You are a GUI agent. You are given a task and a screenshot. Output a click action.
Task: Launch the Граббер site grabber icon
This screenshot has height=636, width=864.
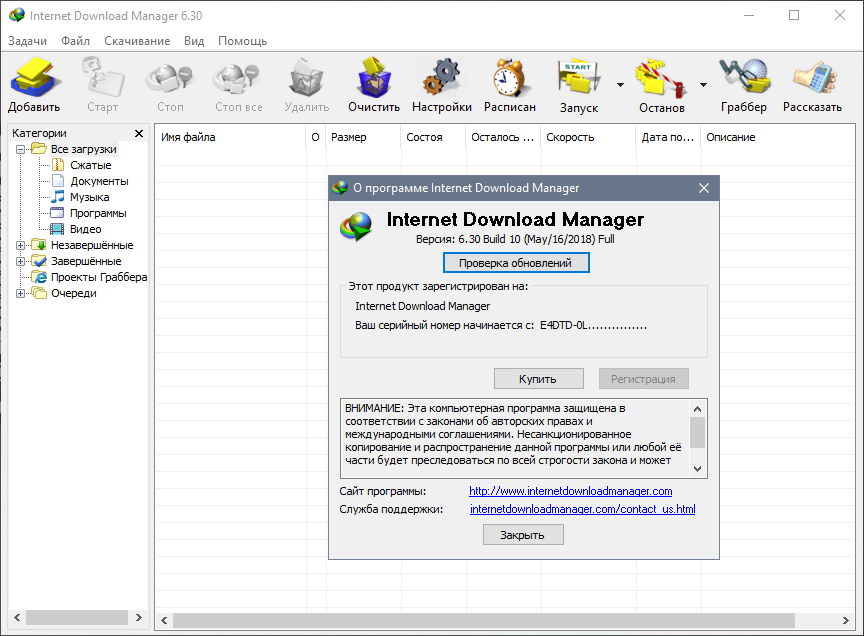click(x=744, y=76)
